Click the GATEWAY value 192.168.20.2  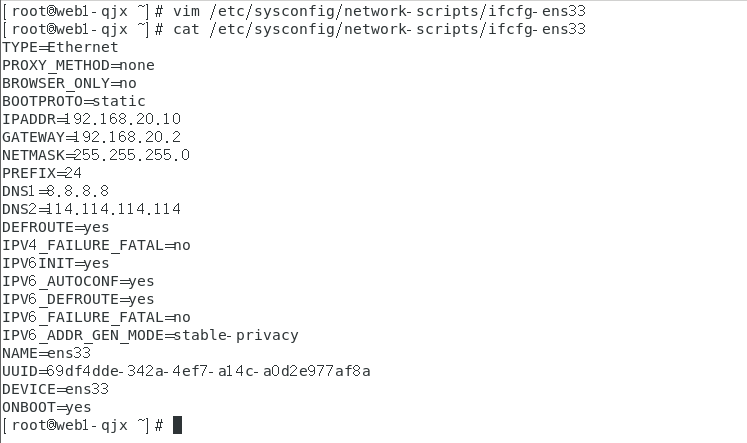pyautogui.click(x=128, y=137)
